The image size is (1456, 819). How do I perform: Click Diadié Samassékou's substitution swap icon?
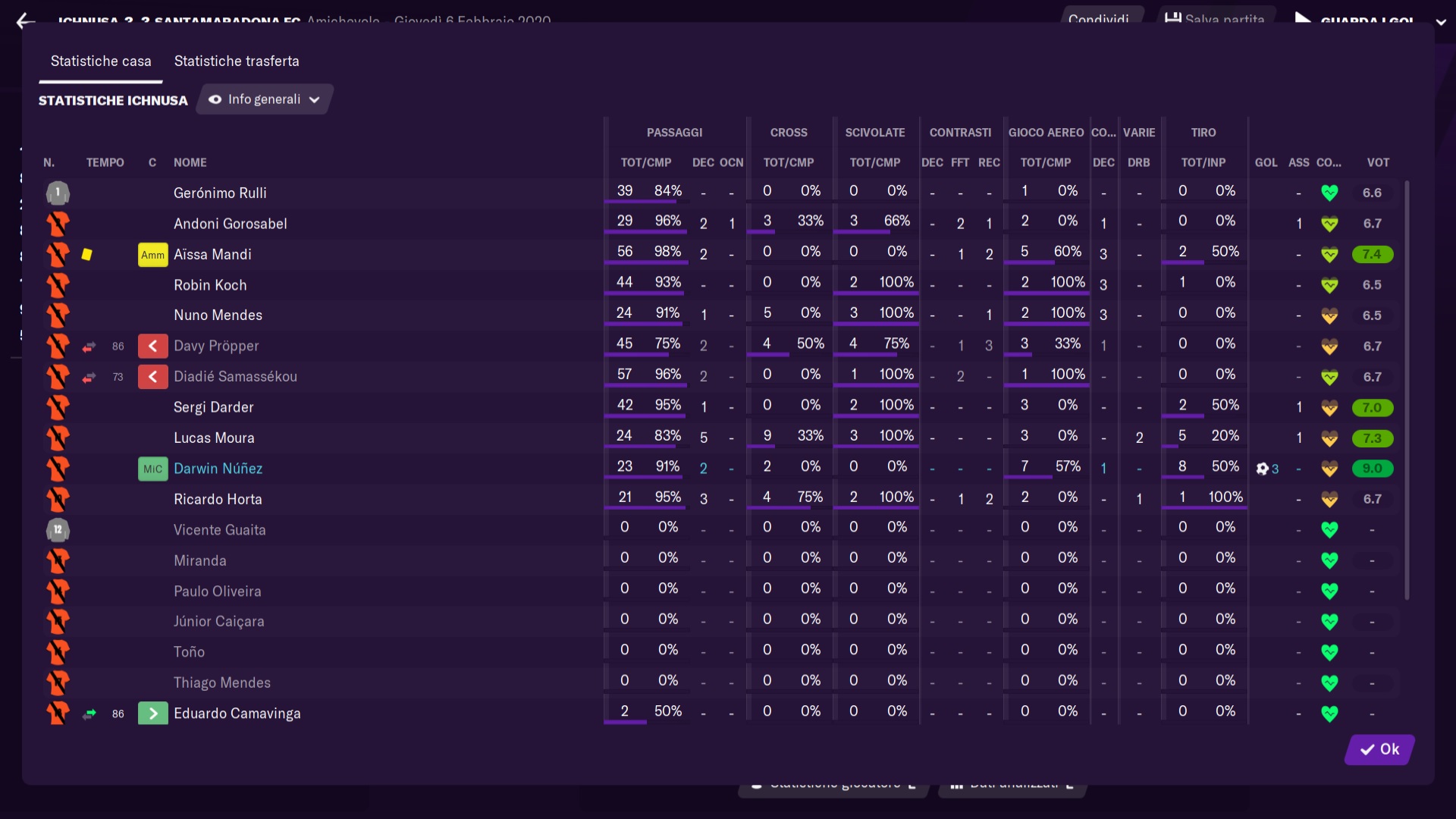coord(89,377)
